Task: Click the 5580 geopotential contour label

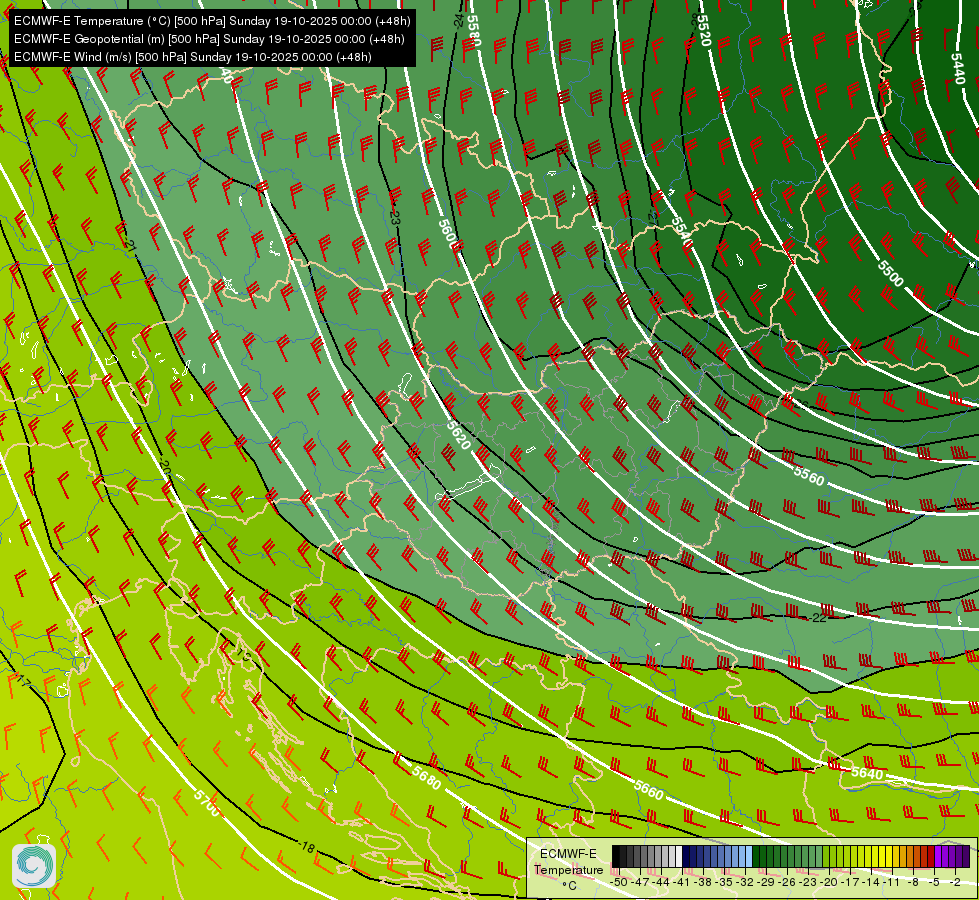Action: pyautogui.click(x=475, y=32)
